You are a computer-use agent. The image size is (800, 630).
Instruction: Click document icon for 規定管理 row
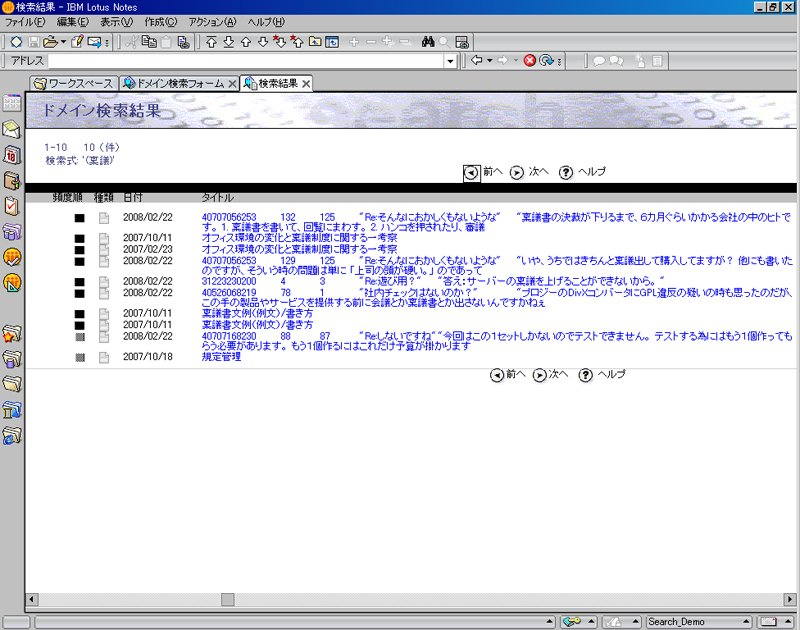coord(104,357)
